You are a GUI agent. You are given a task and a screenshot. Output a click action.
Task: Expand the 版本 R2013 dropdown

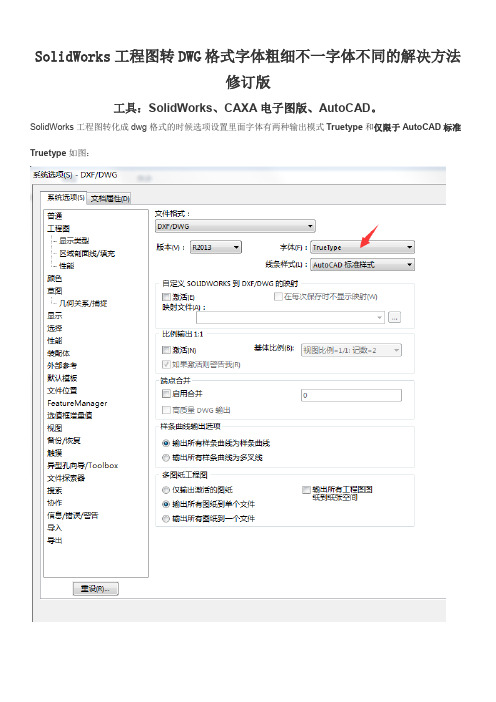click(216, 247)
